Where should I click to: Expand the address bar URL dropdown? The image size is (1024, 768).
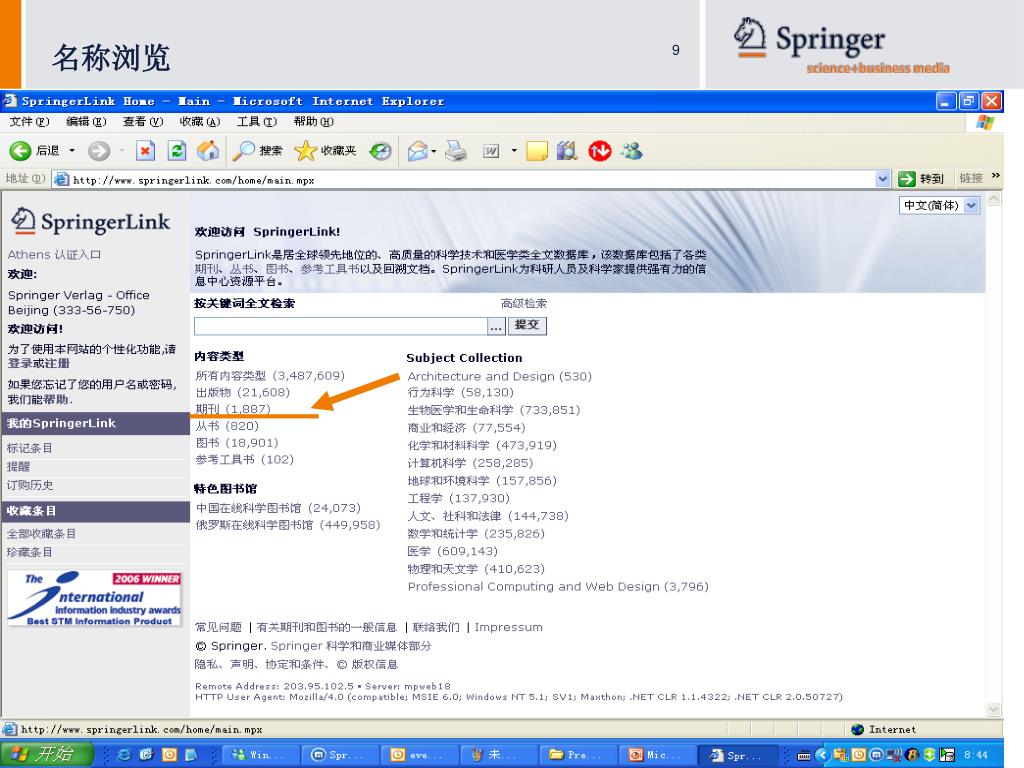[883, 179]
